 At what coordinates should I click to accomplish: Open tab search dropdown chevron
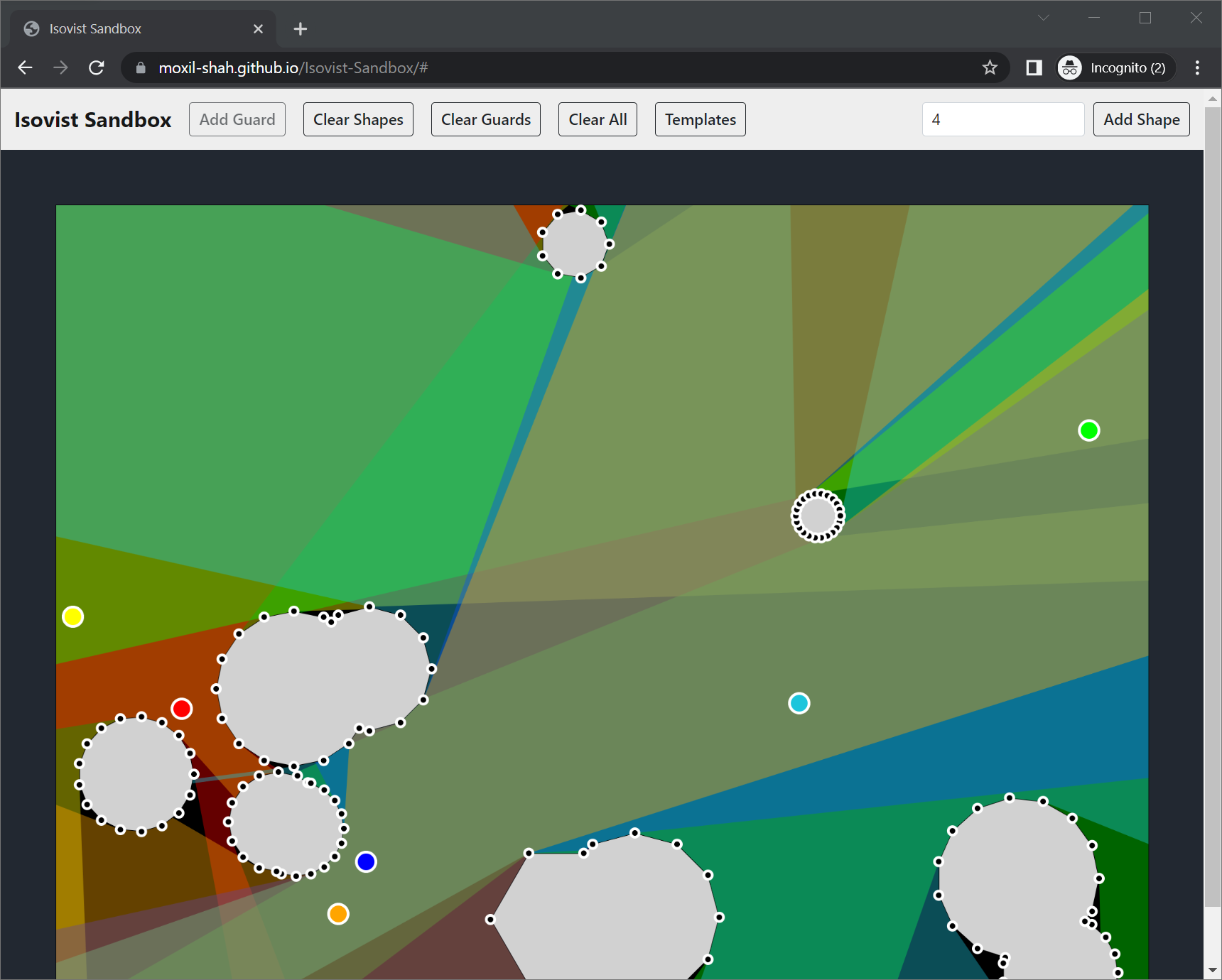tap(1043, 18)
